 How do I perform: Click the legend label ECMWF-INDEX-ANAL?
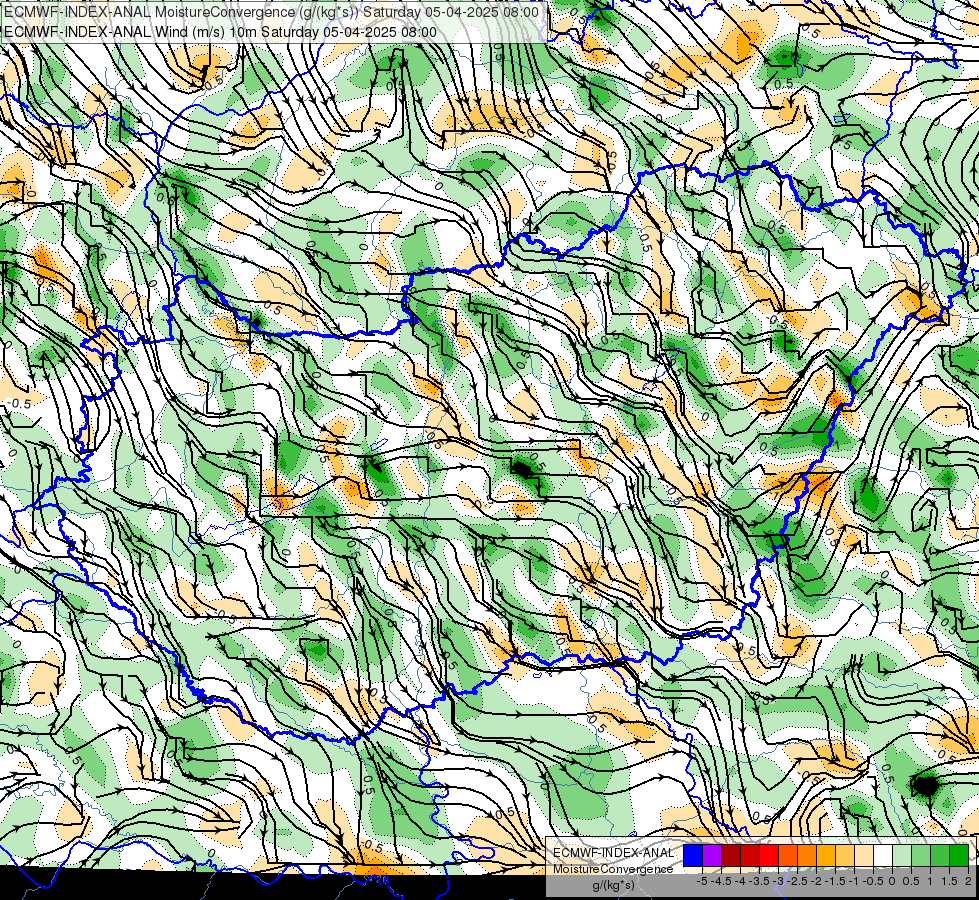[x=614, y=853]
